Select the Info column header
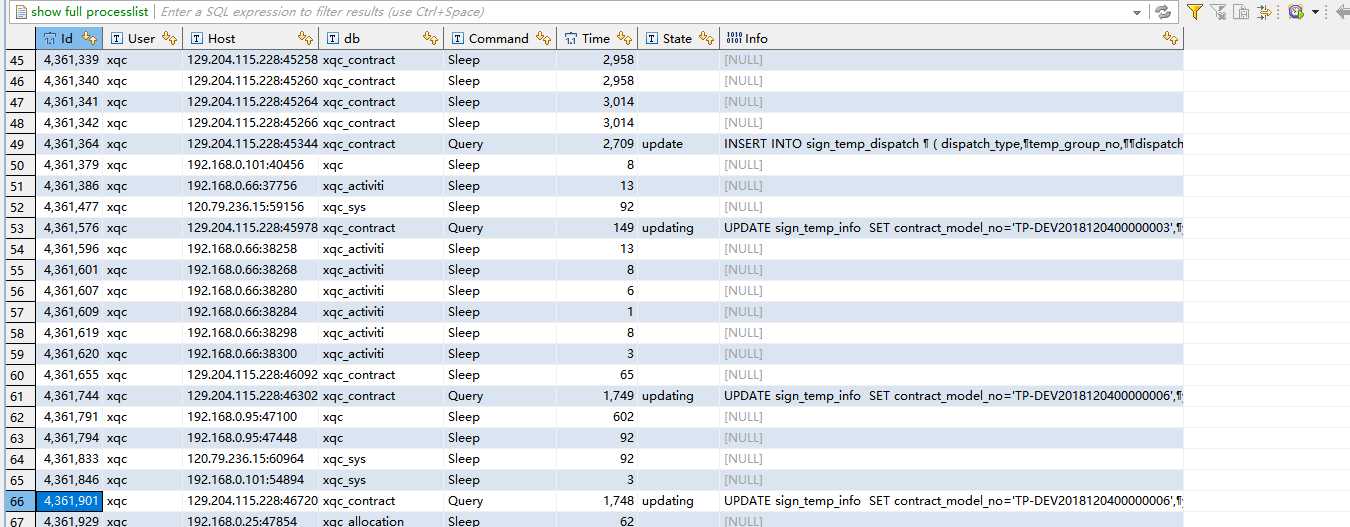The image size is (1350, 527). coord(951,38)
